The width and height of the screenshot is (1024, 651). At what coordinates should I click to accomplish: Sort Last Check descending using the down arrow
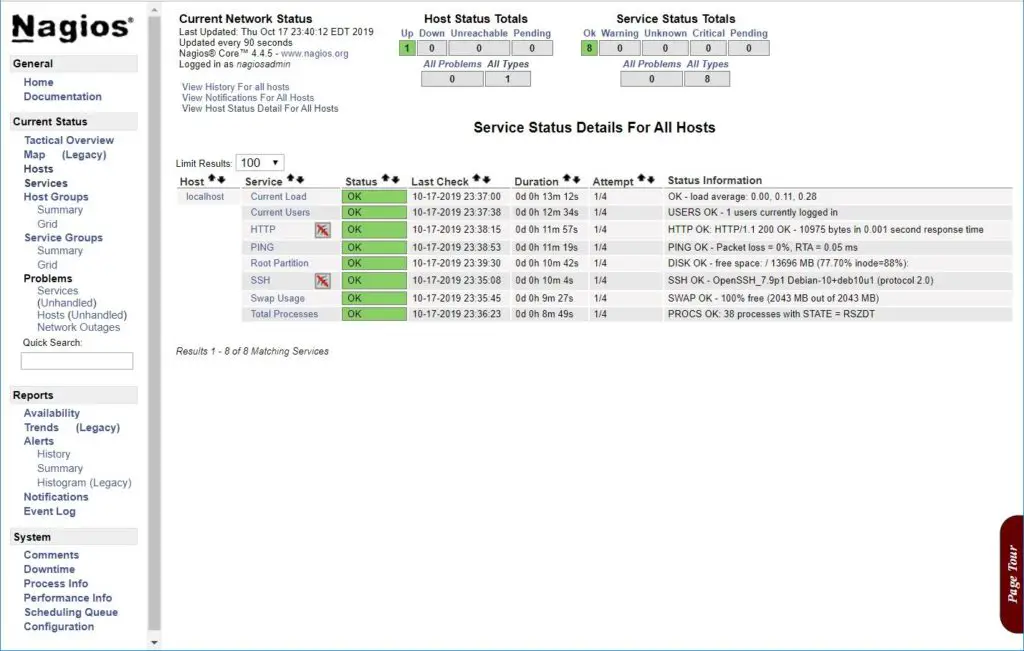[487, 177]
